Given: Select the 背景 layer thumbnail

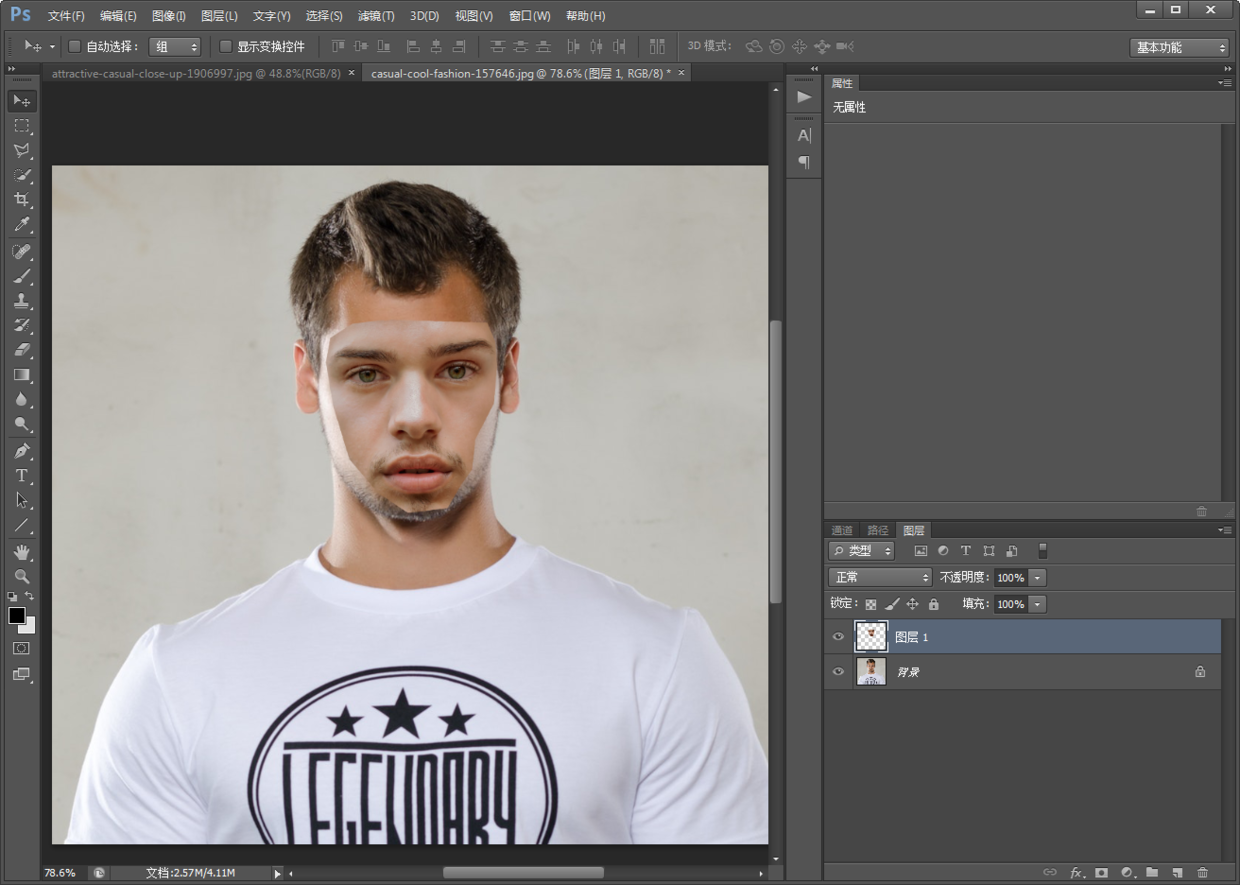Looking at the screenshot, I should click(x=871, y=672).
